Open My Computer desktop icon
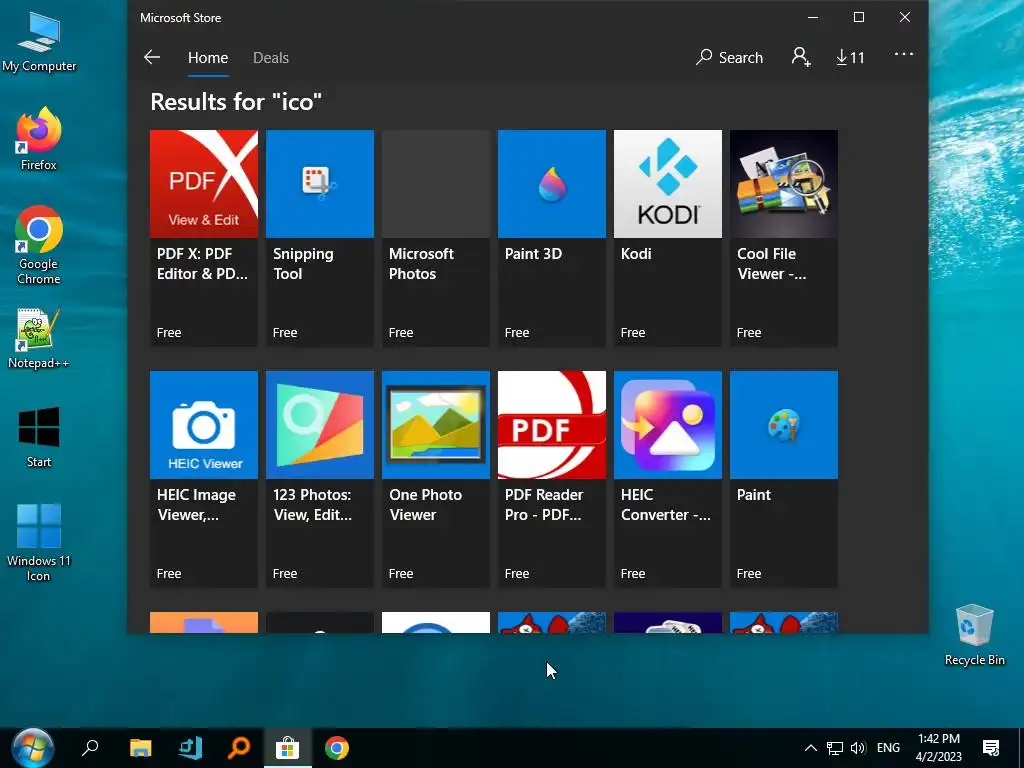 (39, 41)
